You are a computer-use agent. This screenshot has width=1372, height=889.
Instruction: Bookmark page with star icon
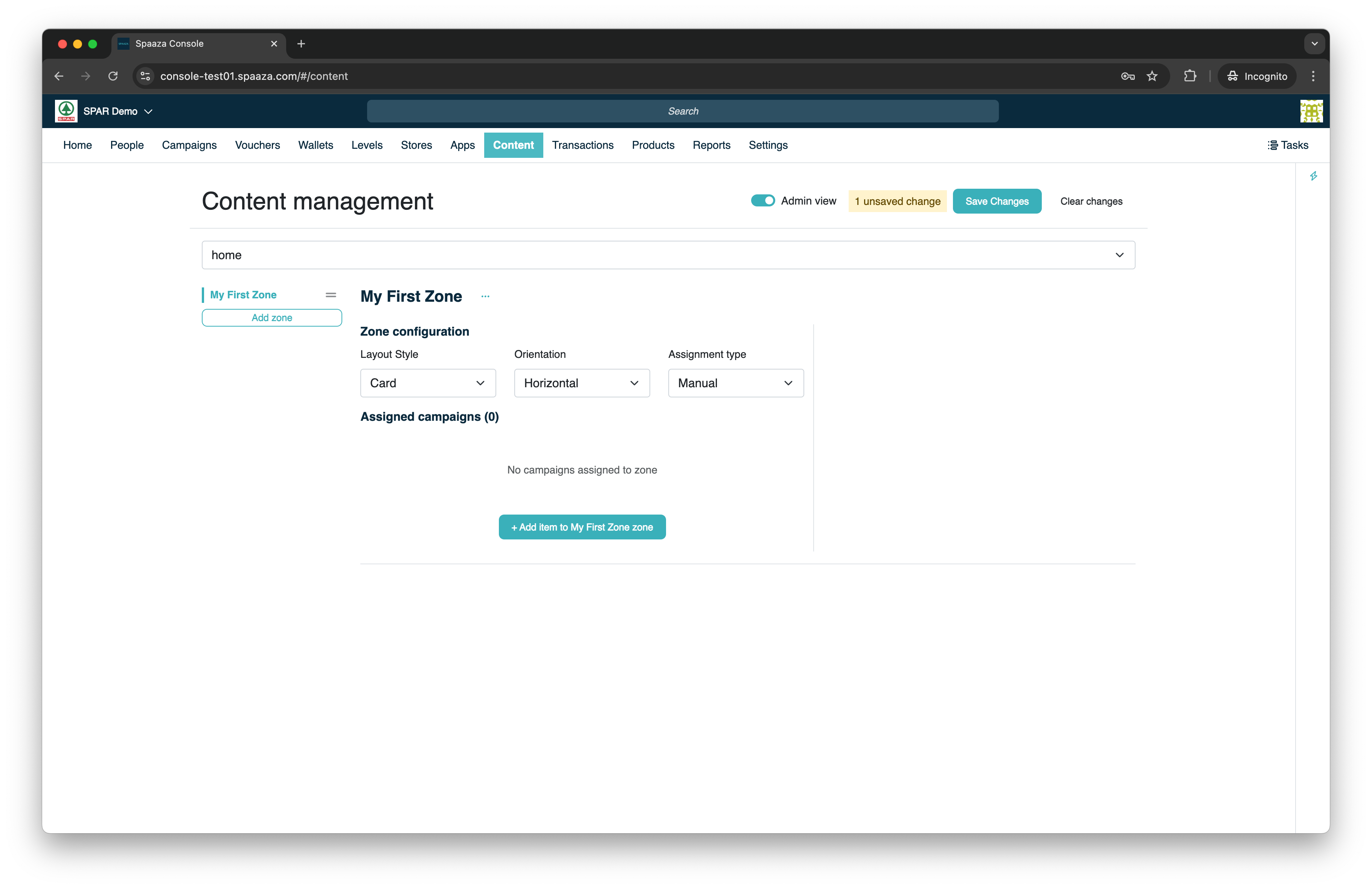(x=1152, y=76)
